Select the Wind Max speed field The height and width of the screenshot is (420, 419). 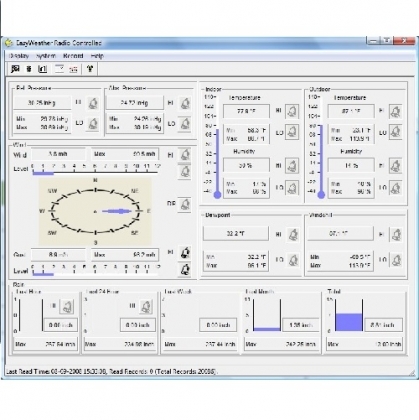(x=125, y=154)
